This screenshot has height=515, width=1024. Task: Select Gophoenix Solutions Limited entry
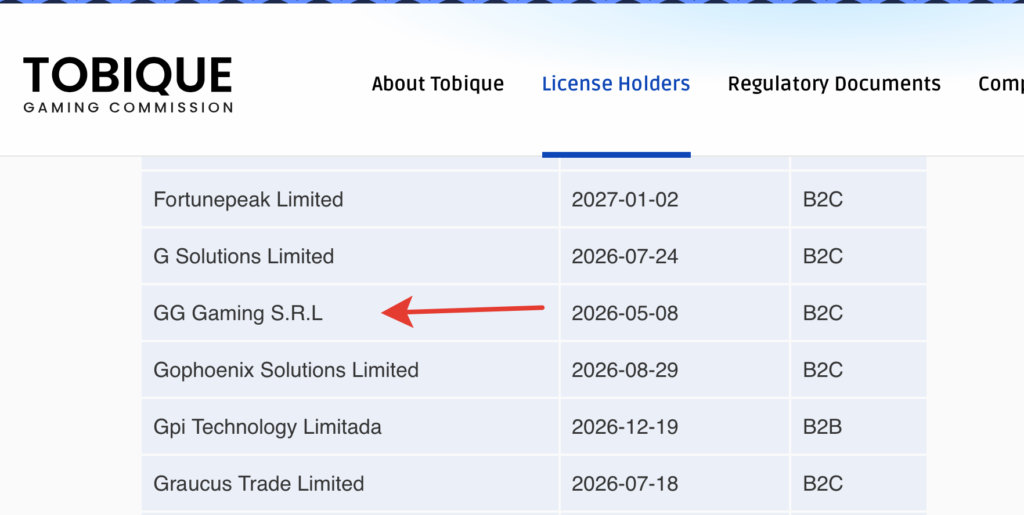click(x=285, y=370)
